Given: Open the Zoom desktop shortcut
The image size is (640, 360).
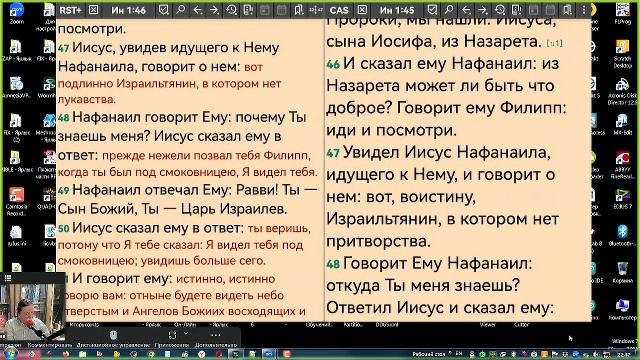Looking at the screenshot, I should click(x=16, y=13).
